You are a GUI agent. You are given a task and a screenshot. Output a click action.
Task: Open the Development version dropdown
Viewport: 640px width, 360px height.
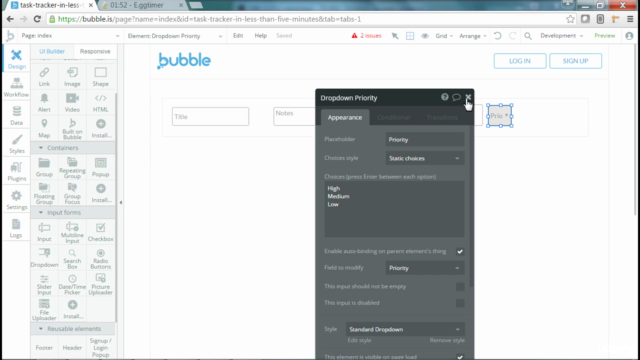point(562,36)
